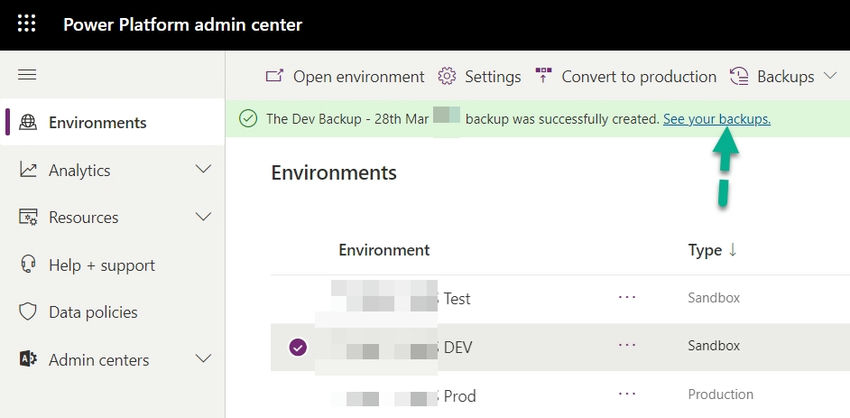The width and height of the screenshot is (850, 418).
Task: Open Settings from the command bar
Action: 480,76
